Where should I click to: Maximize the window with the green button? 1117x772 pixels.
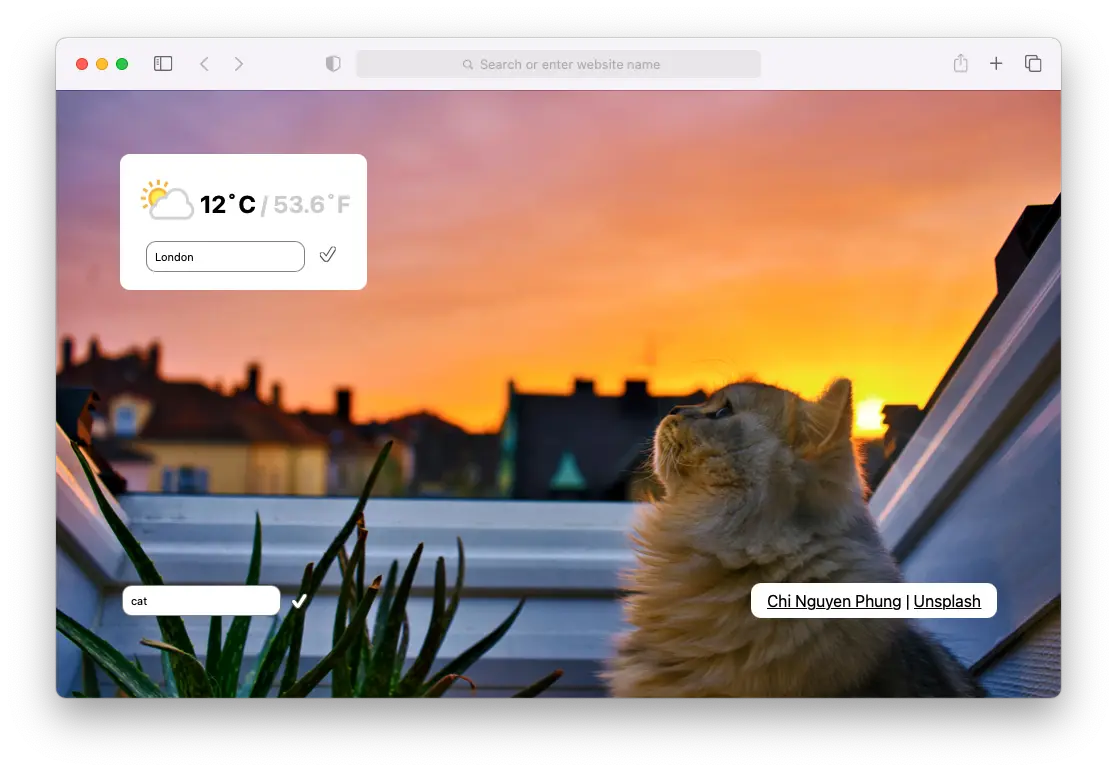(x=122, y=64)
